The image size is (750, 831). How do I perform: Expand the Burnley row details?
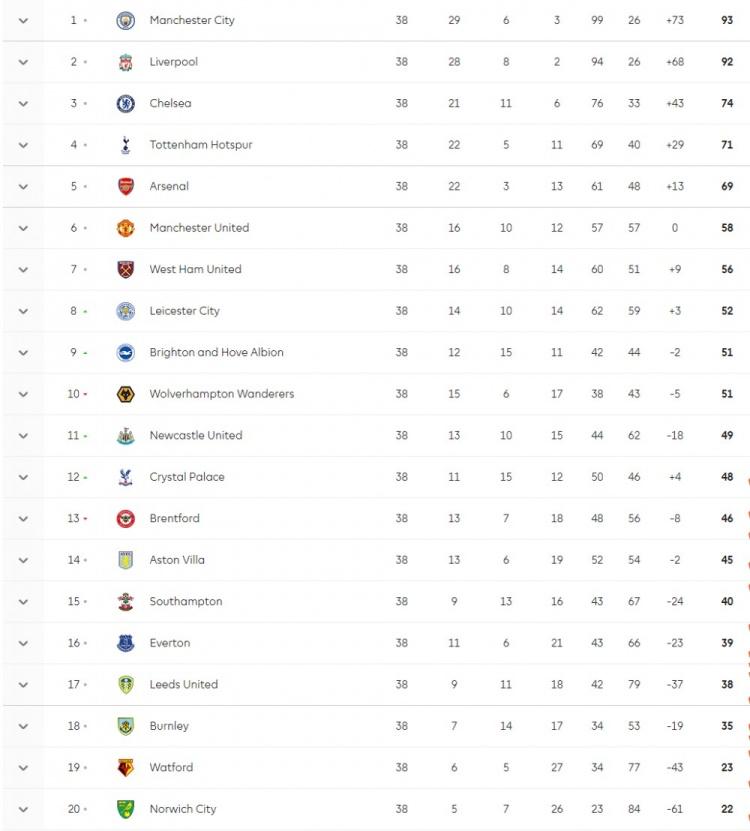tap(23, 726)
